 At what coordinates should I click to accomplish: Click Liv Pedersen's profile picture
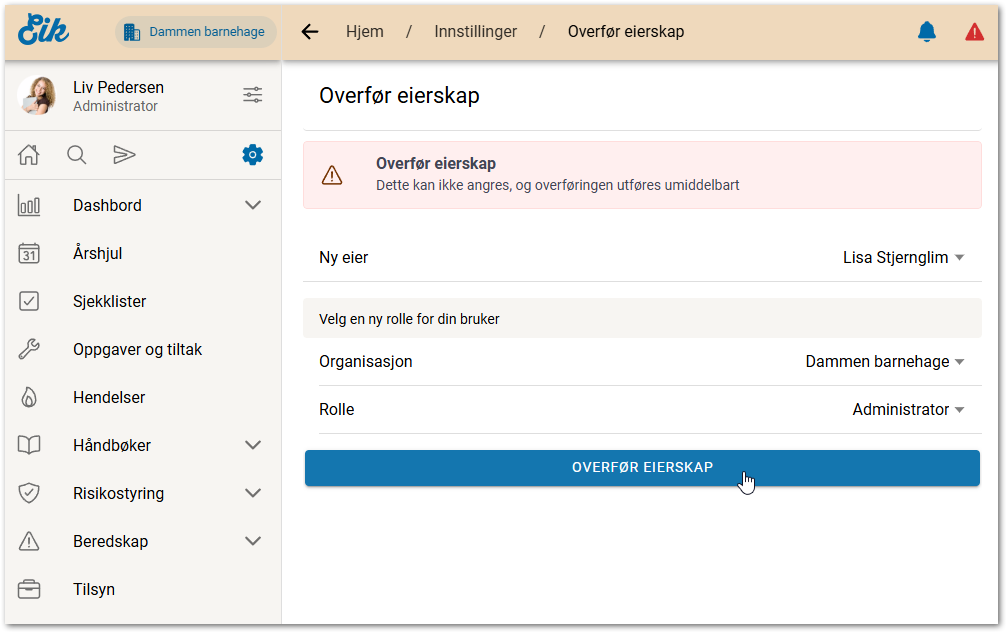pos(37,96)
